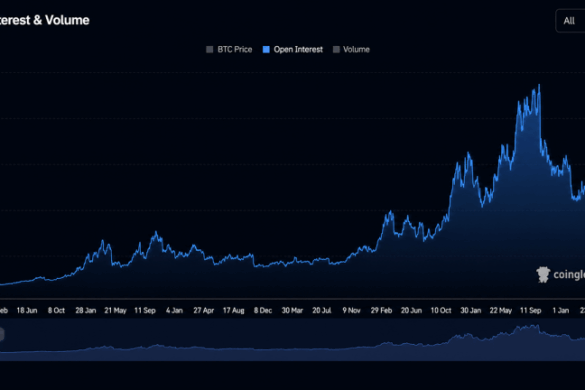
Task: Select the 29 Feb x-axis date label
Action: click(x=381, y=311)
